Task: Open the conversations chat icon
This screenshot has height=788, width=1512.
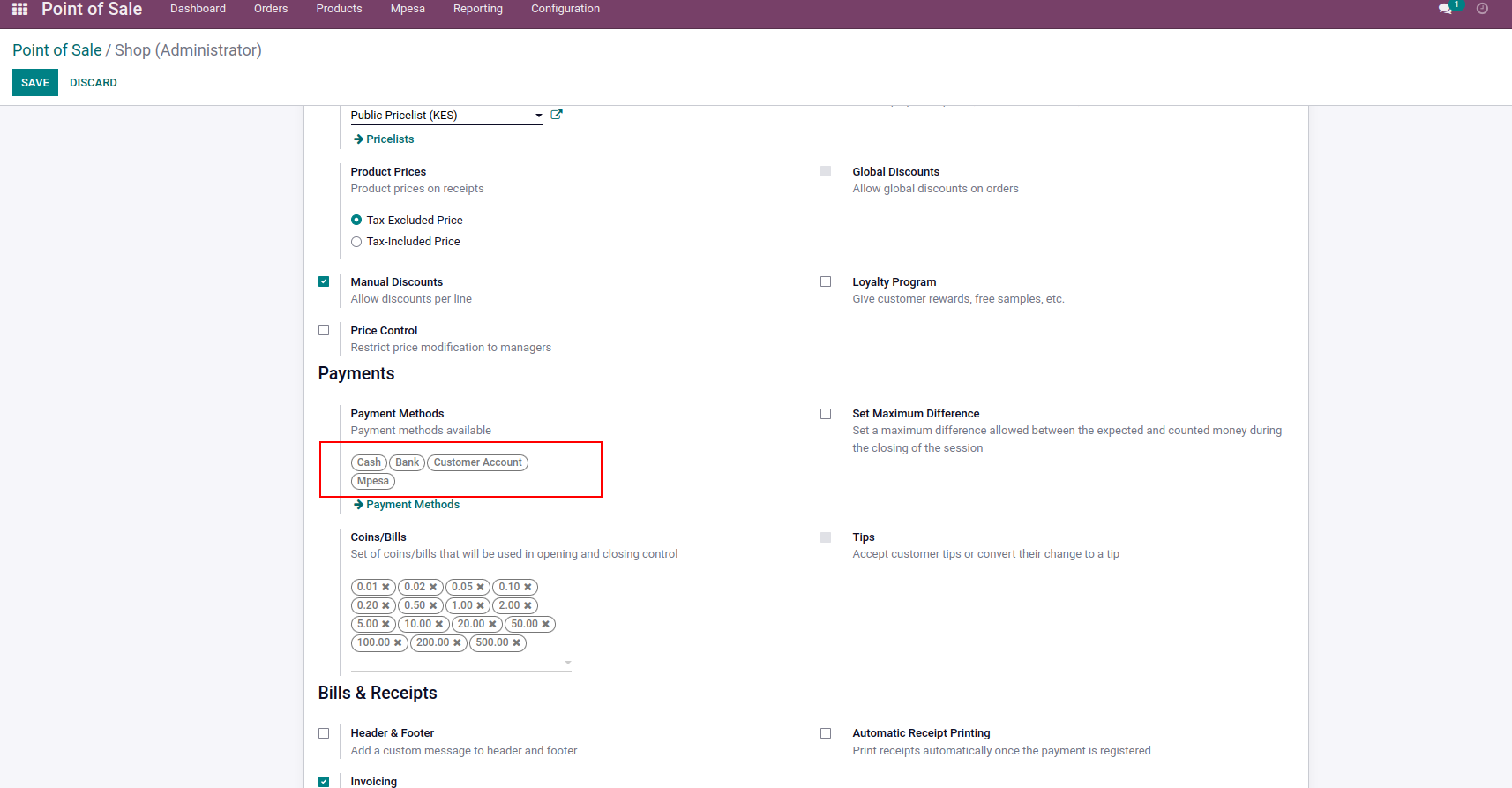Action: 1444,9
